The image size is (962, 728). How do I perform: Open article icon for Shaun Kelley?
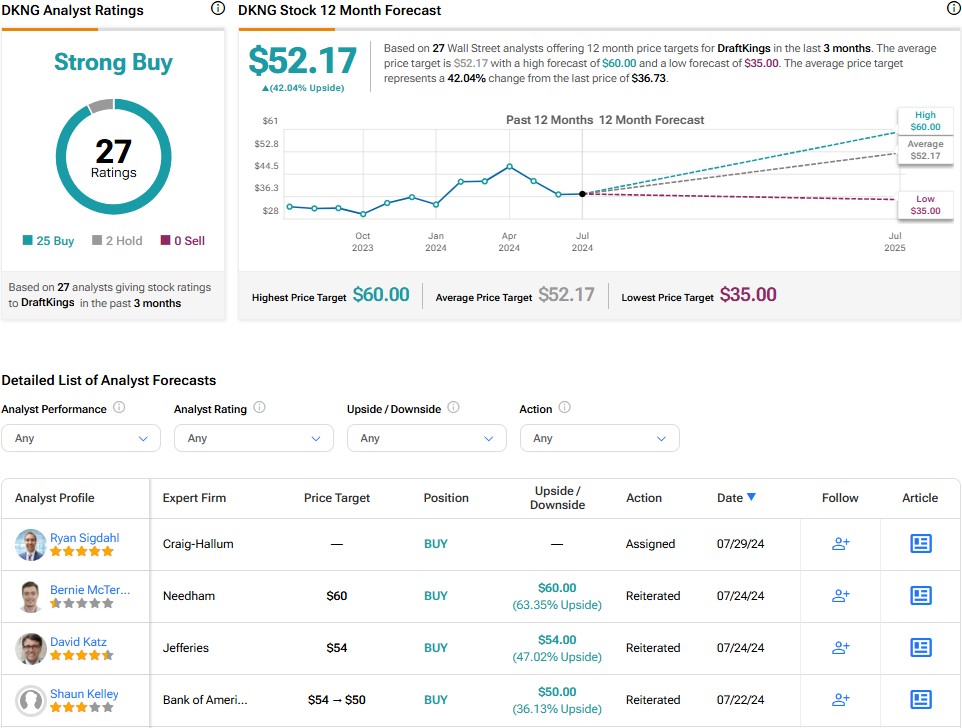(x=920, y=700)
